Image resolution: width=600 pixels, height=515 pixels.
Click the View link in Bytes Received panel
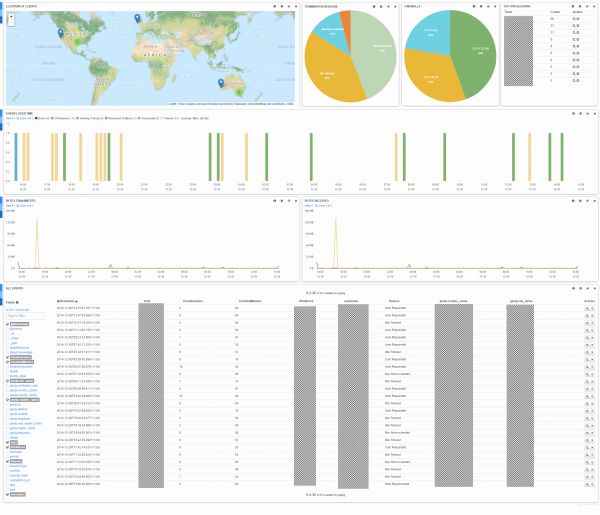click(304, 206)
